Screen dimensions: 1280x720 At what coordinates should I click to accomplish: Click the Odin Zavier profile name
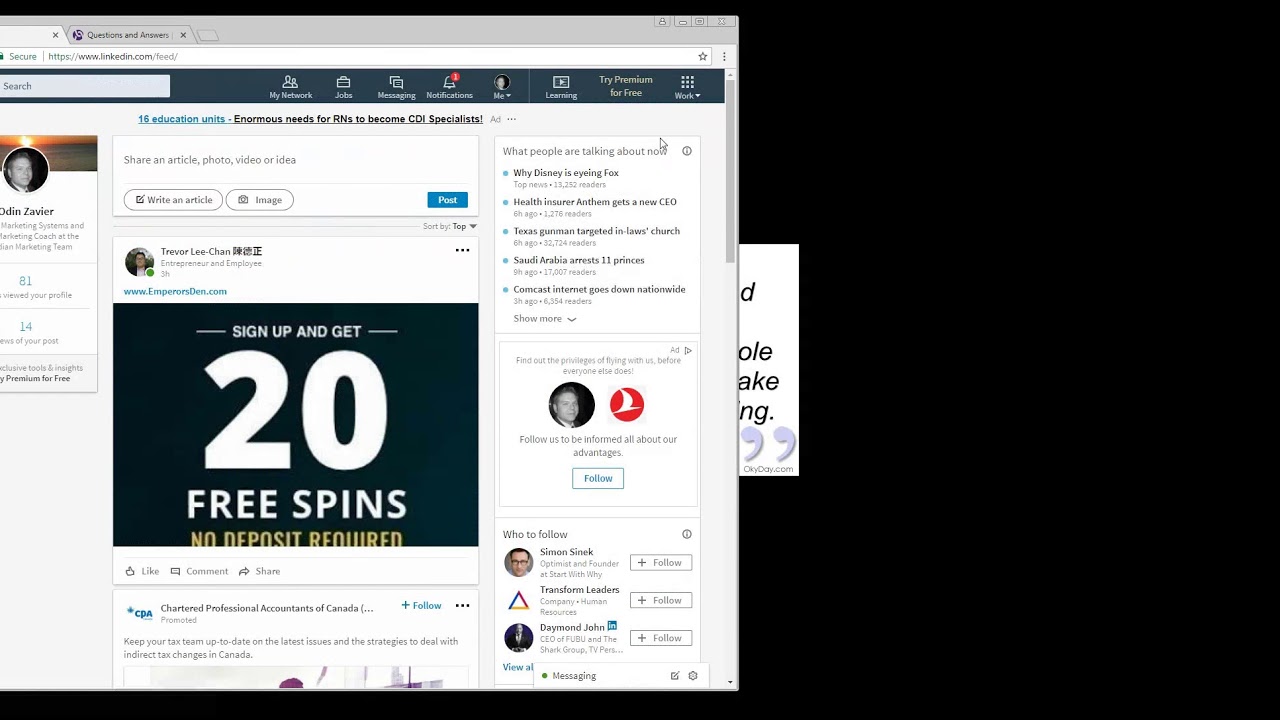pos(27,211)
